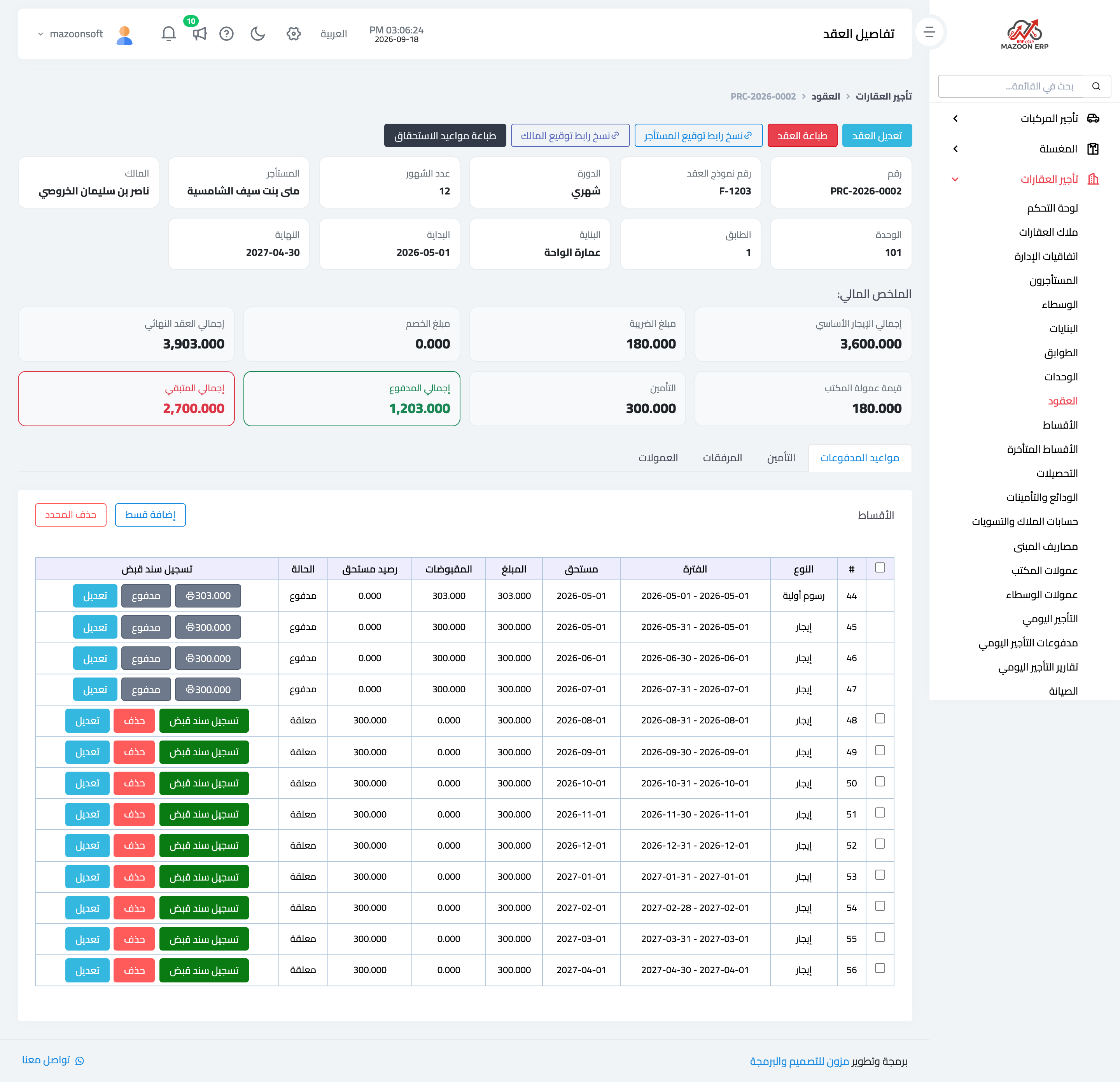Copy tenant signature link
The width and height of the screenshot is (1120, 1082).
coord(698,135)
